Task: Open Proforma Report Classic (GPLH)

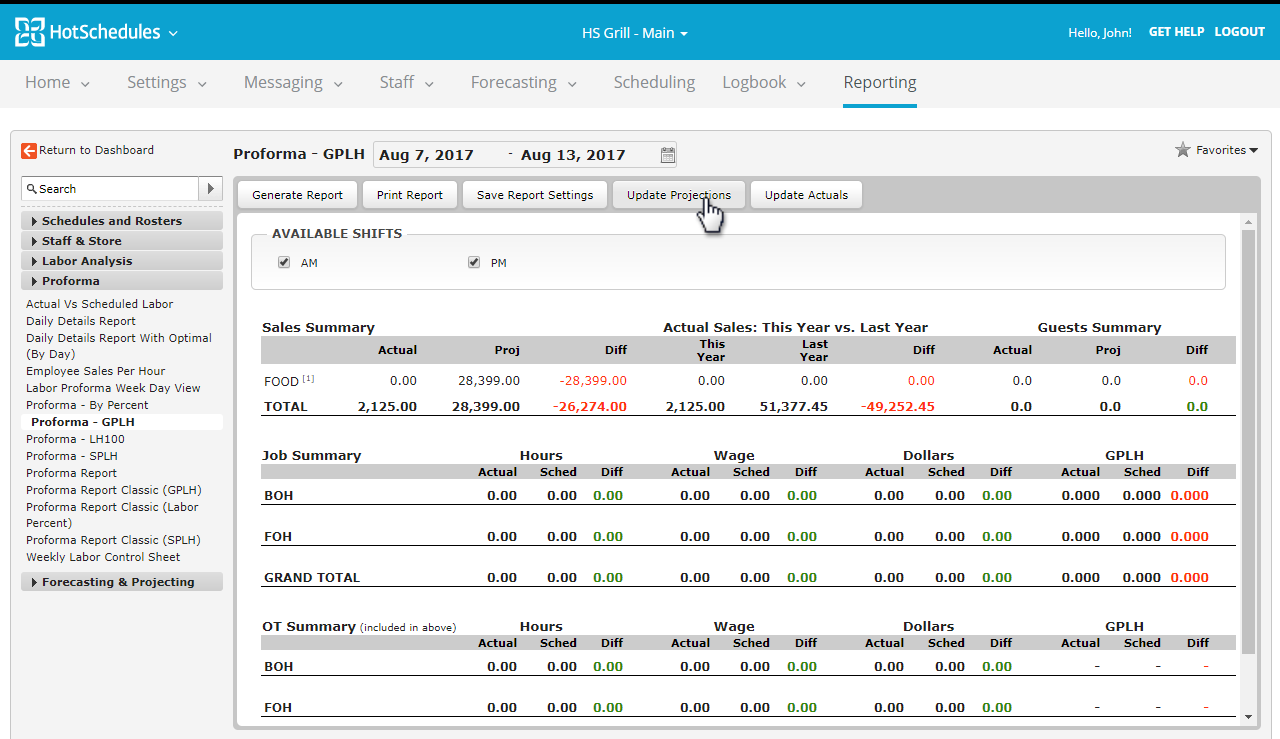Action: point(114,490)
